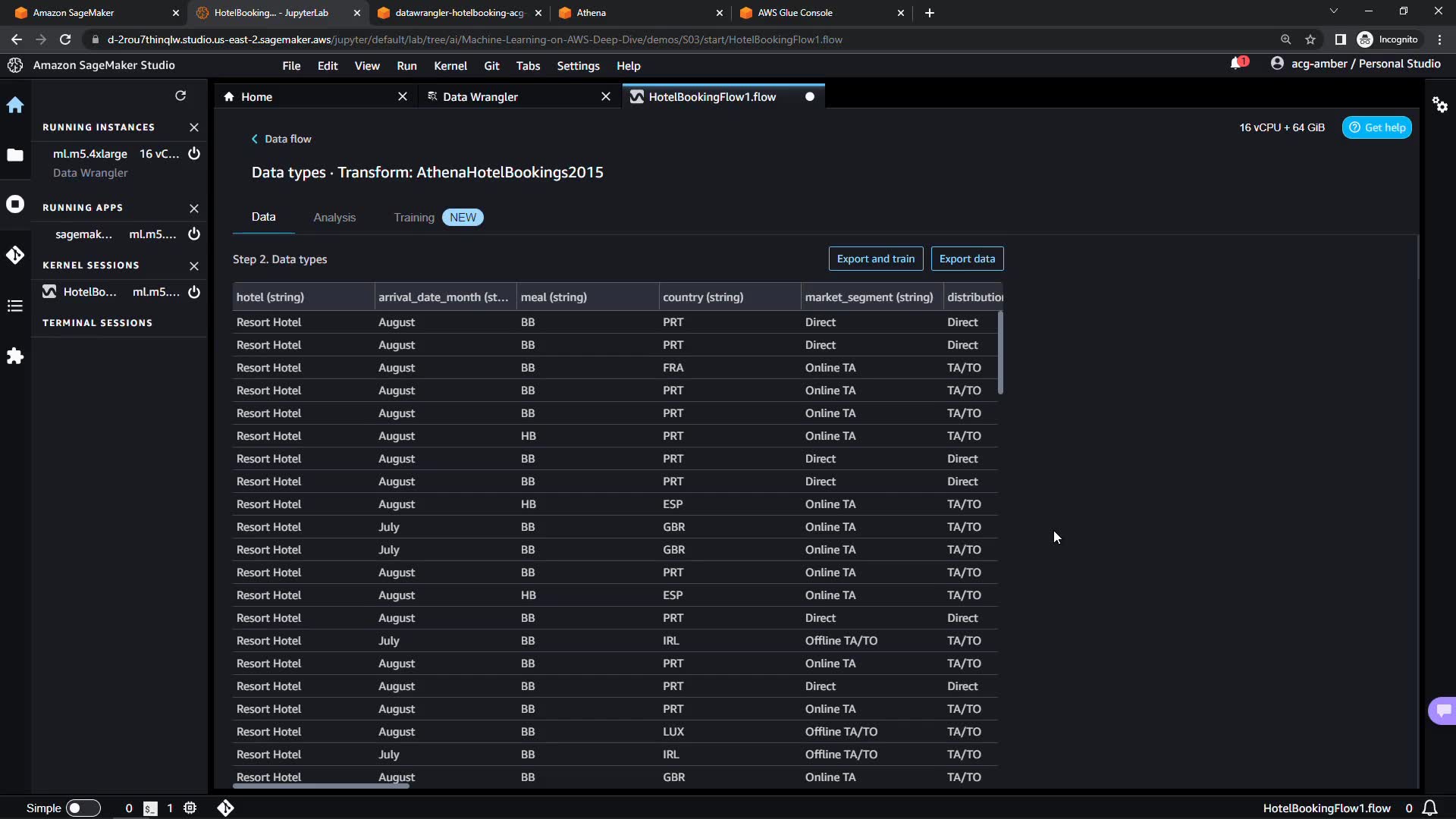Open the Running Terminals and Kernels panel

pyautogui.click(x=15, y=205)
